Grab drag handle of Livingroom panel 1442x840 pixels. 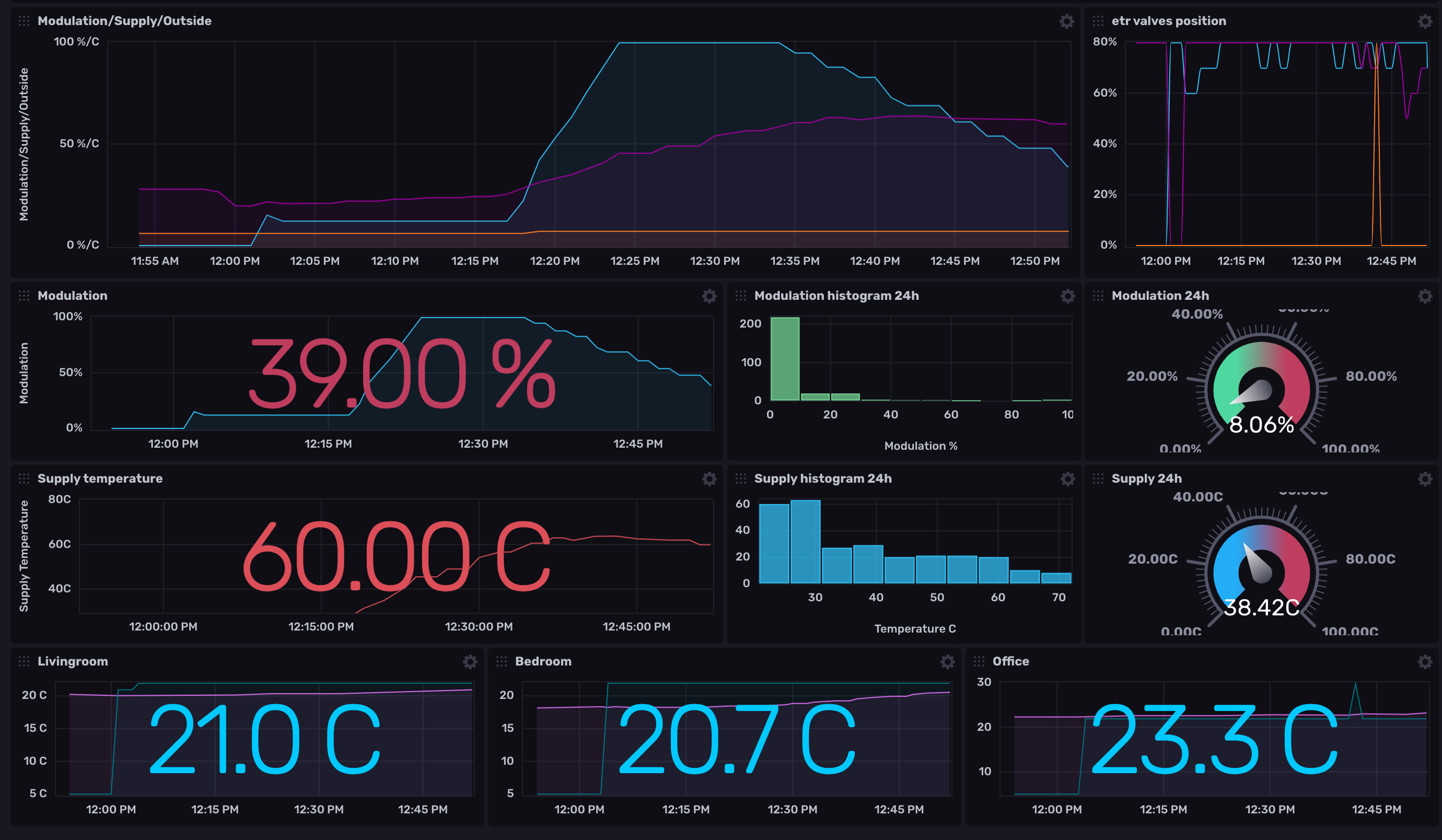[x=24, y=661]
